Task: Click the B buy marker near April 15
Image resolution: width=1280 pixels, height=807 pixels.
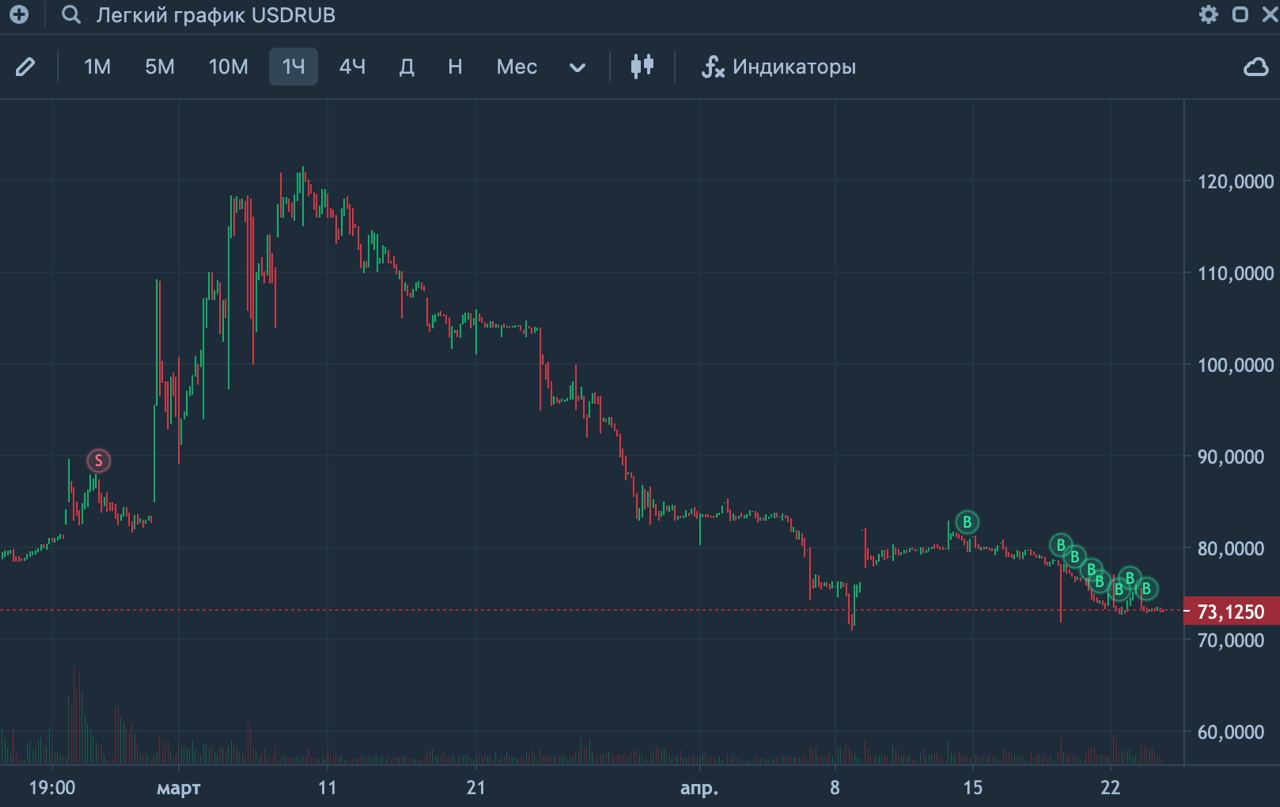Action: 967,521
